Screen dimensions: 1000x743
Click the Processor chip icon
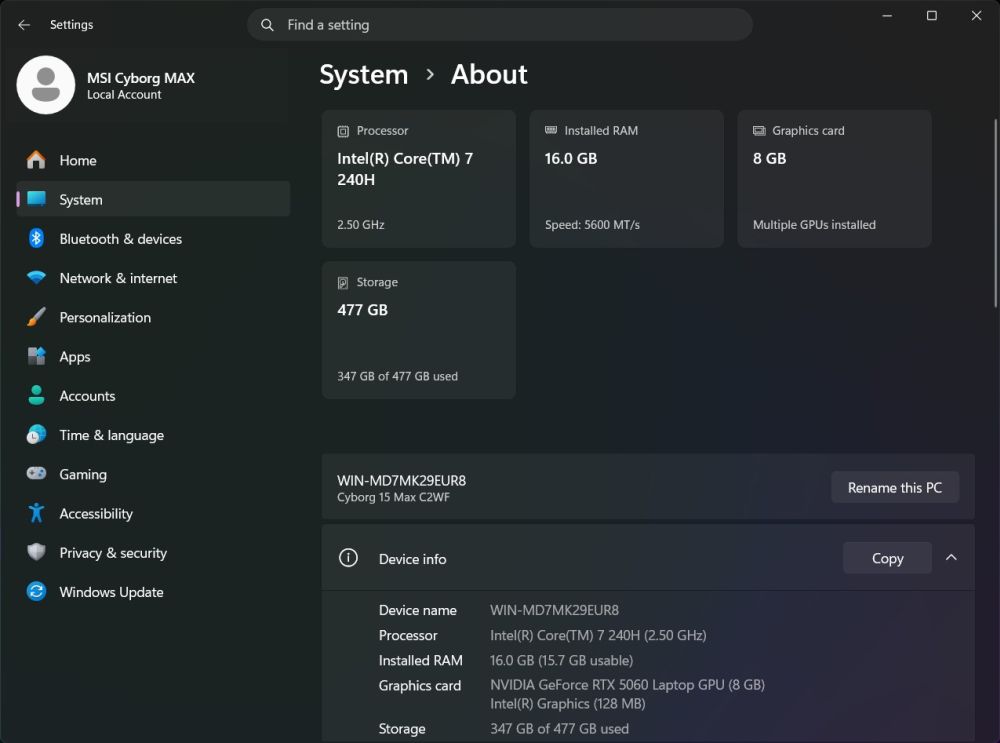343,131
